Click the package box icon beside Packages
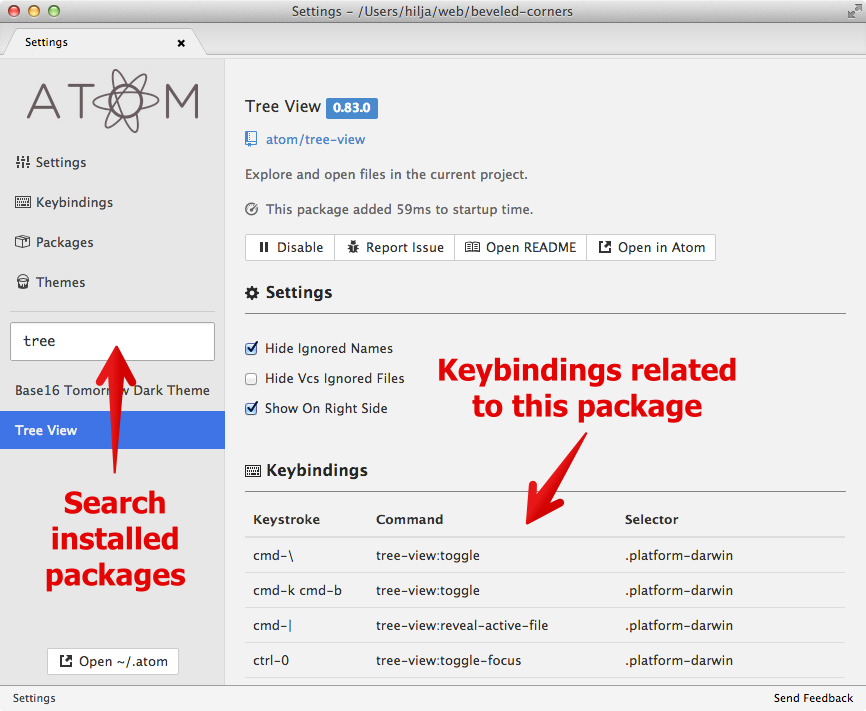The height and width of the screenshot is (711, 866). [23, 242]
